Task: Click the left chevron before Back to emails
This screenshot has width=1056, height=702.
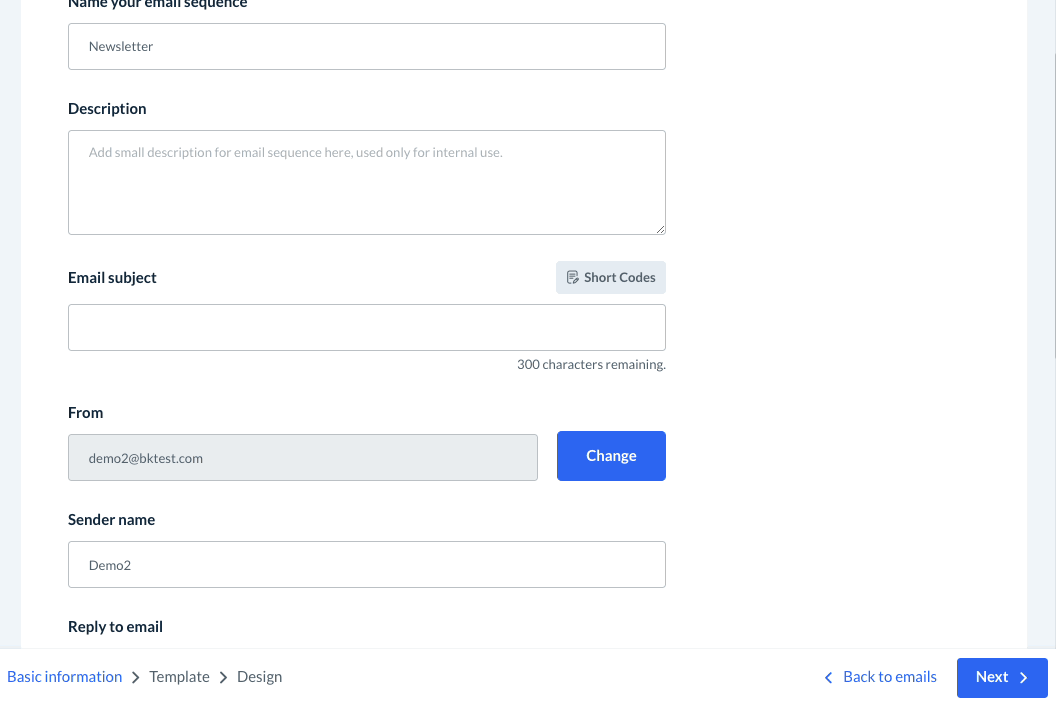Action: (x=828, y=678)
